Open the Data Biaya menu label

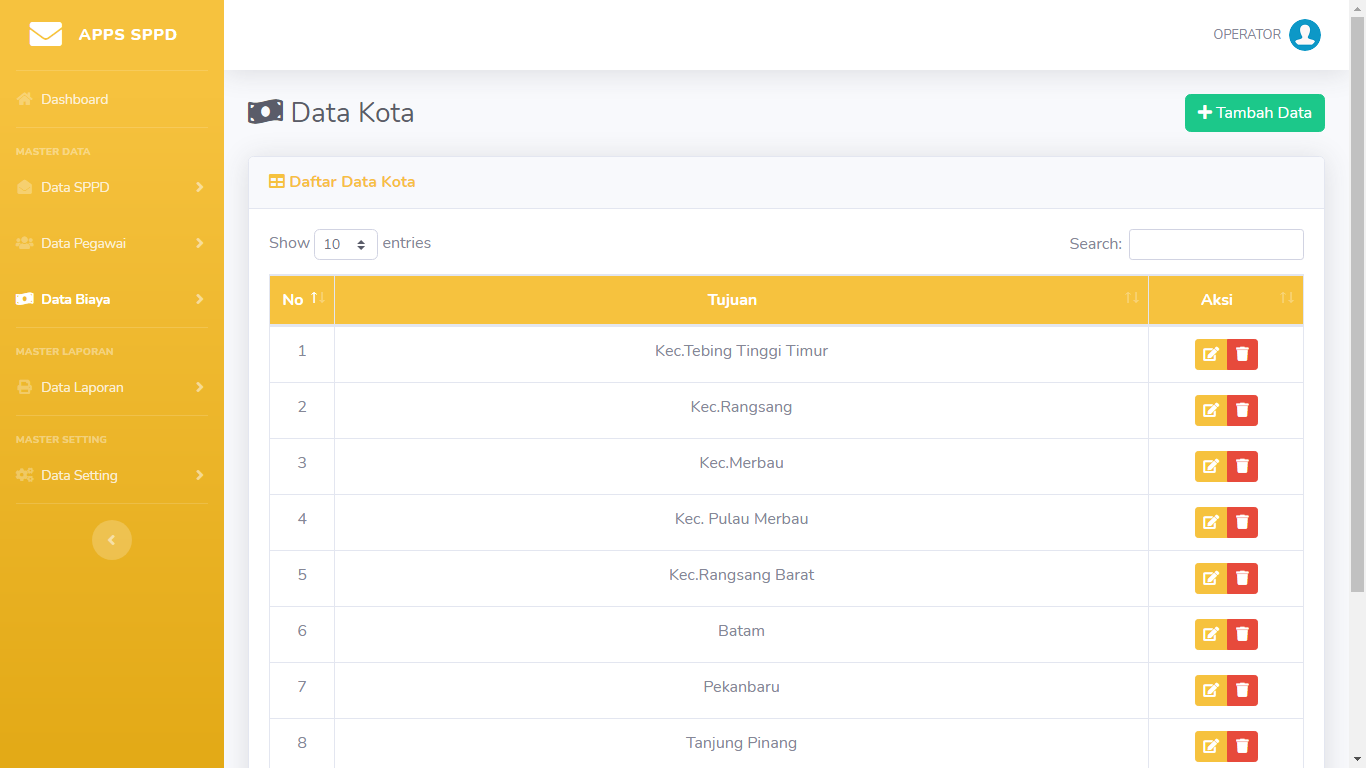tap(75, 299)
